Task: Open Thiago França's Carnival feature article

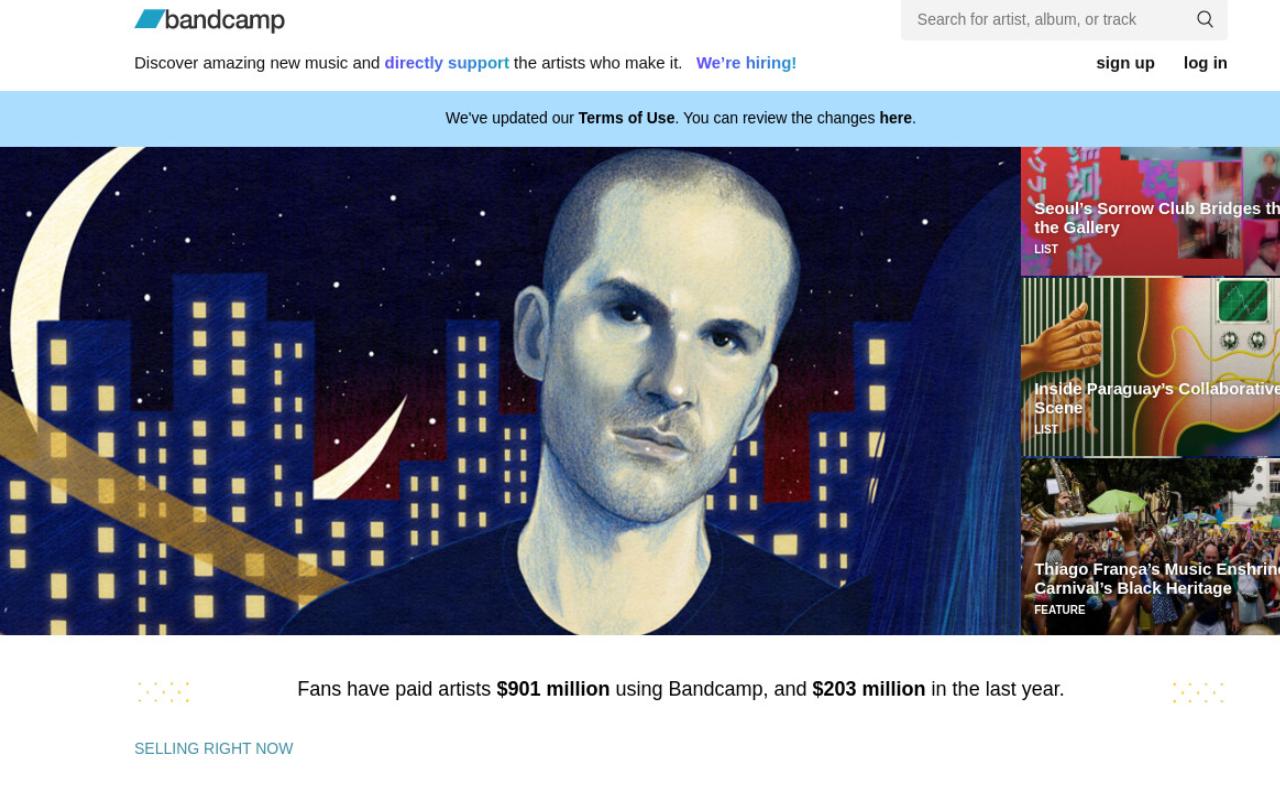Action: [x=1150, y=547]
